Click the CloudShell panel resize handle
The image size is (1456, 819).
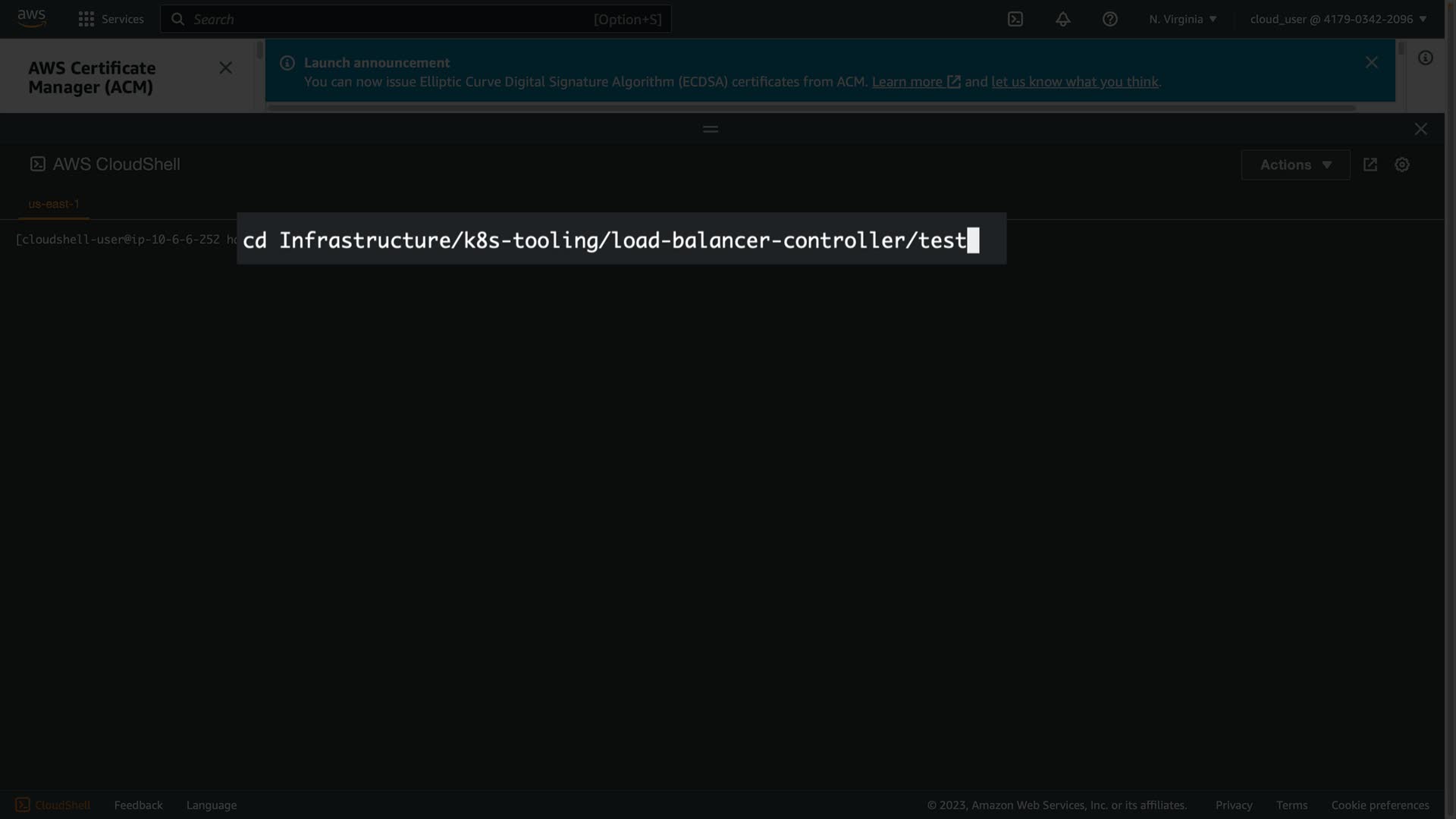tap(710, 130)
